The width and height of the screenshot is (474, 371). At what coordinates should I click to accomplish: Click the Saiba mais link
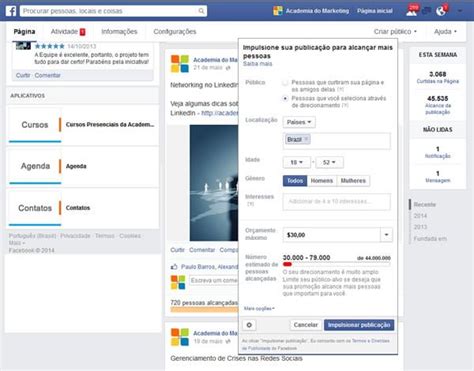pos(257,64)
